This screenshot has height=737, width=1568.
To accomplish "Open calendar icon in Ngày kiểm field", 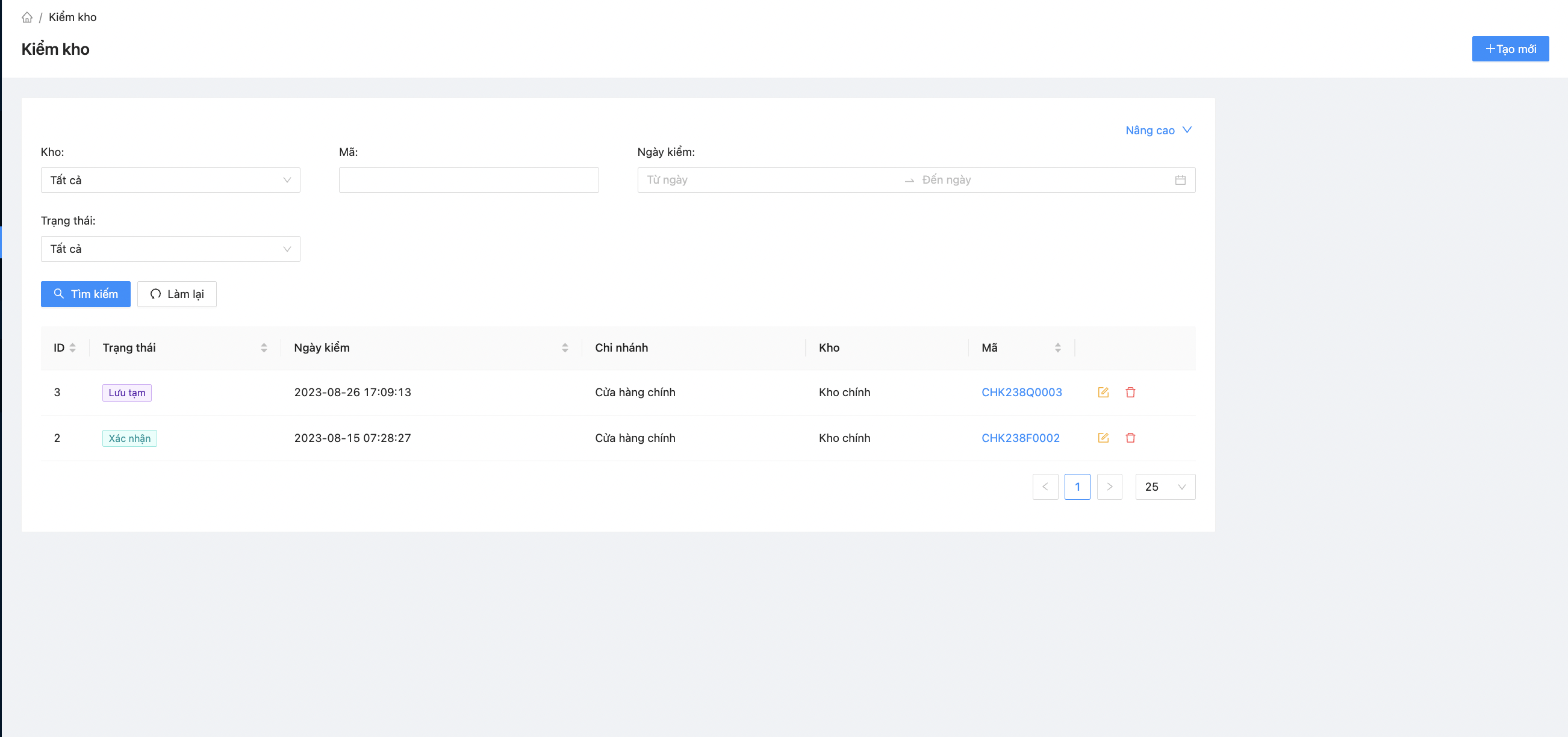I will coord(1180,180).
